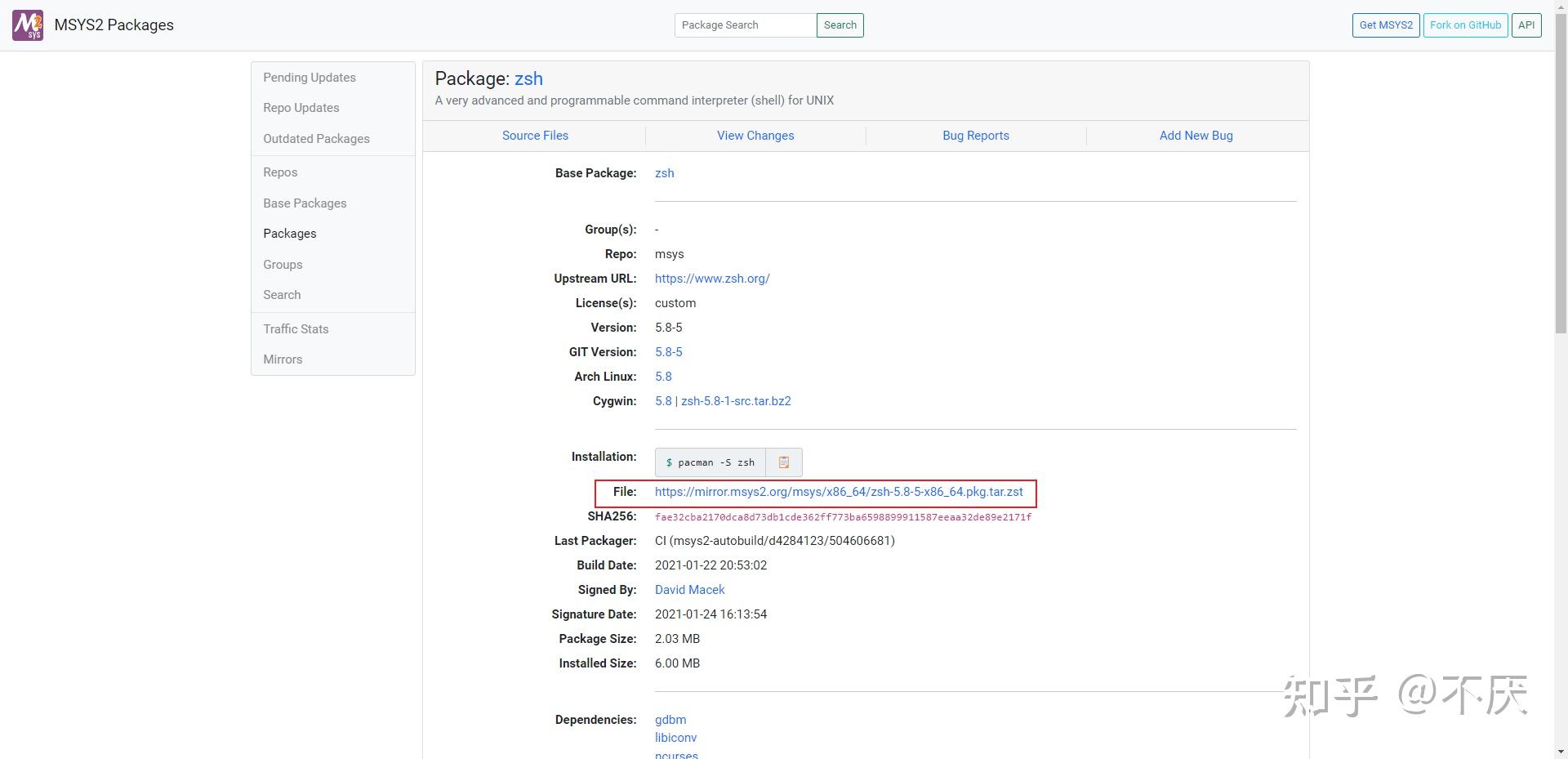Click the Version value 5.8-5
The width and height of the screenshot is (1568, 759).
pos(669,328)
